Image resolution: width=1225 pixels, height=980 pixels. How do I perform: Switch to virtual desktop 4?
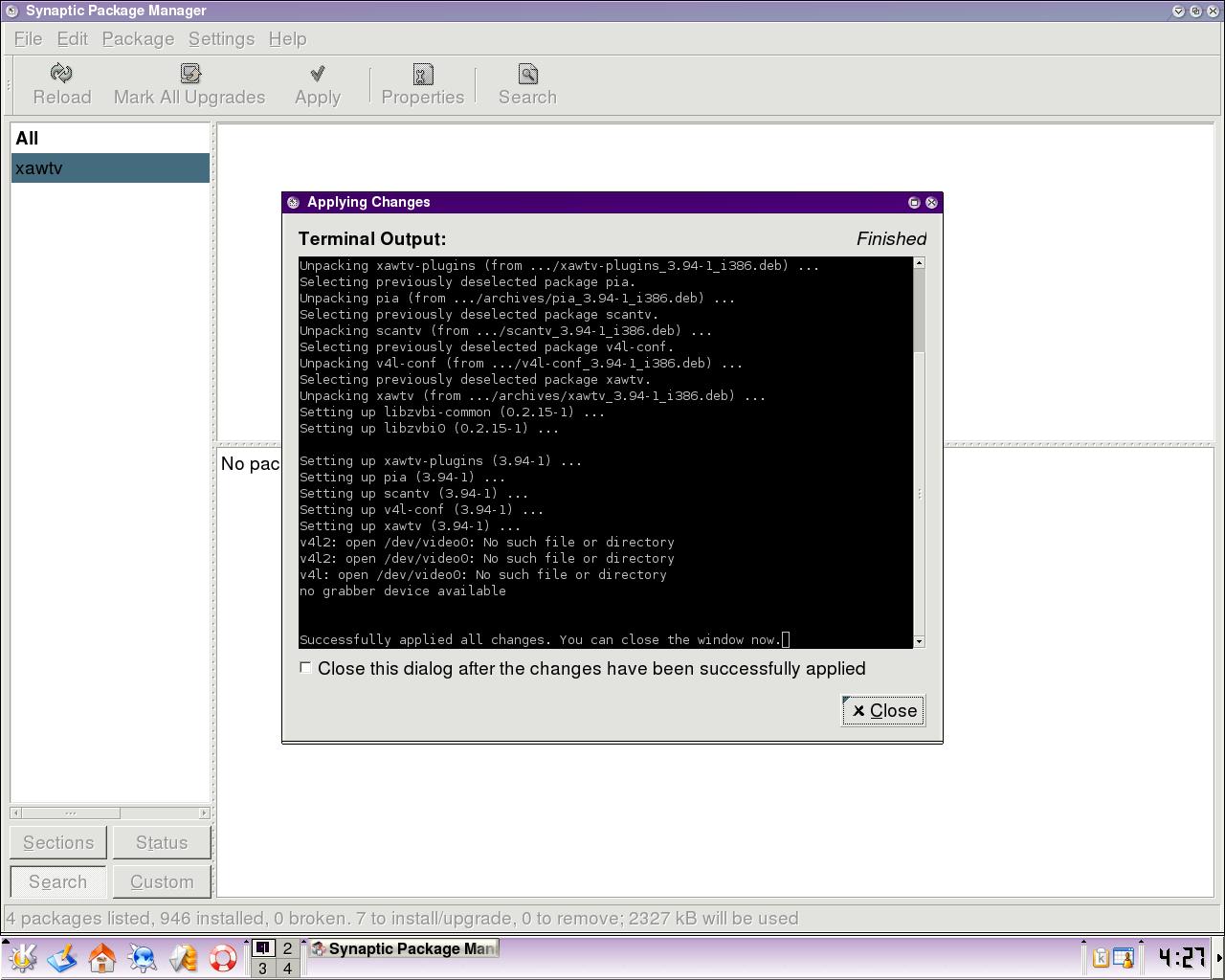[x=287, y=968]
